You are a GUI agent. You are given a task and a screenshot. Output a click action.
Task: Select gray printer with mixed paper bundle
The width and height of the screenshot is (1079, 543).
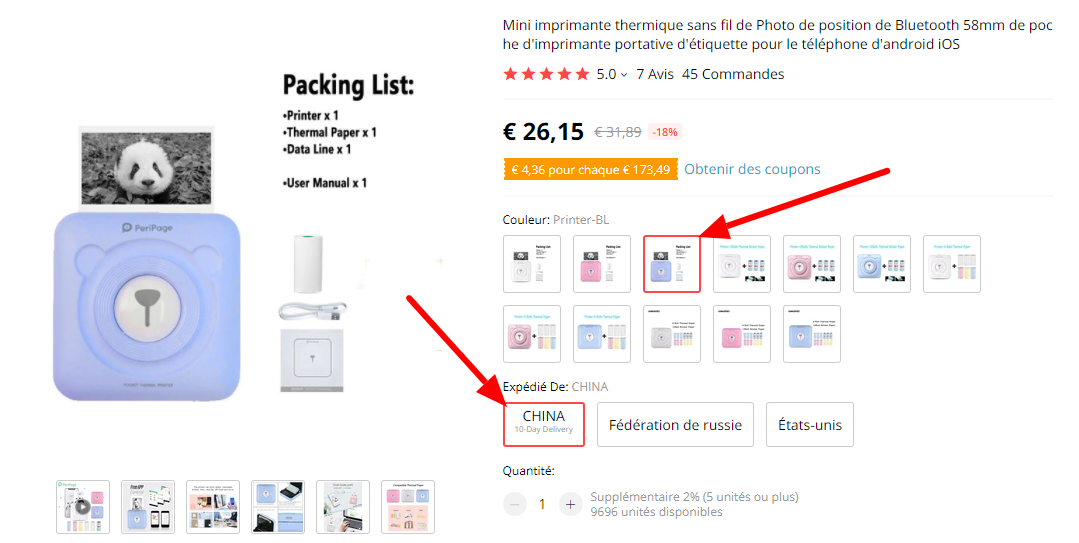pos(672,334)
